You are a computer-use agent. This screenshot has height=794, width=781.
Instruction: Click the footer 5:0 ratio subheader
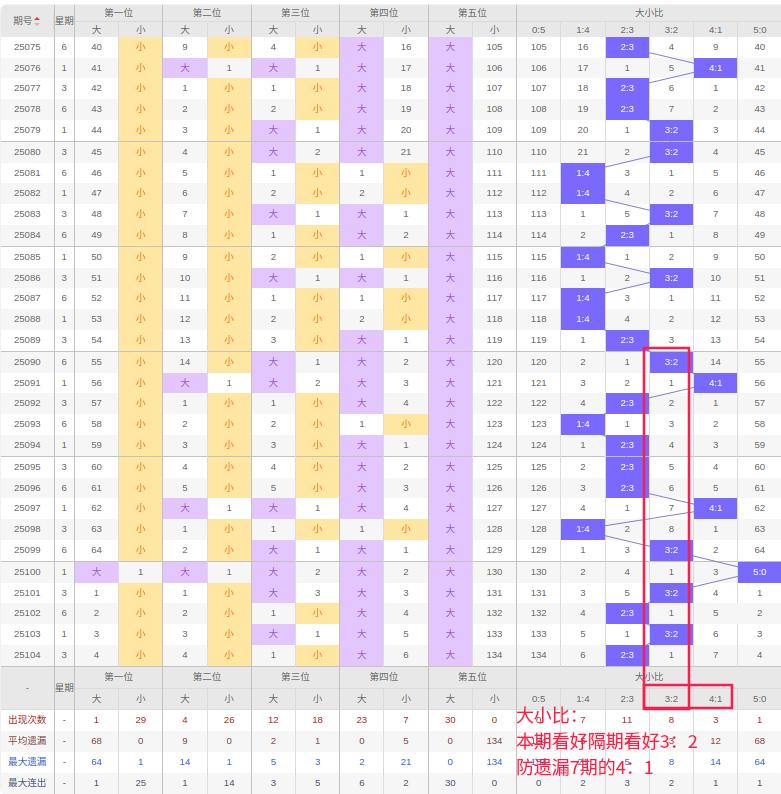pyautogui.click(x=759, y=699)
